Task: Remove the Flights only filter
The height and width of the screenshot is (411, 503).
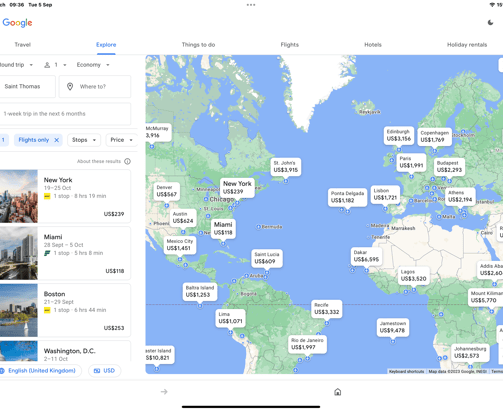Action: (57, 140)
